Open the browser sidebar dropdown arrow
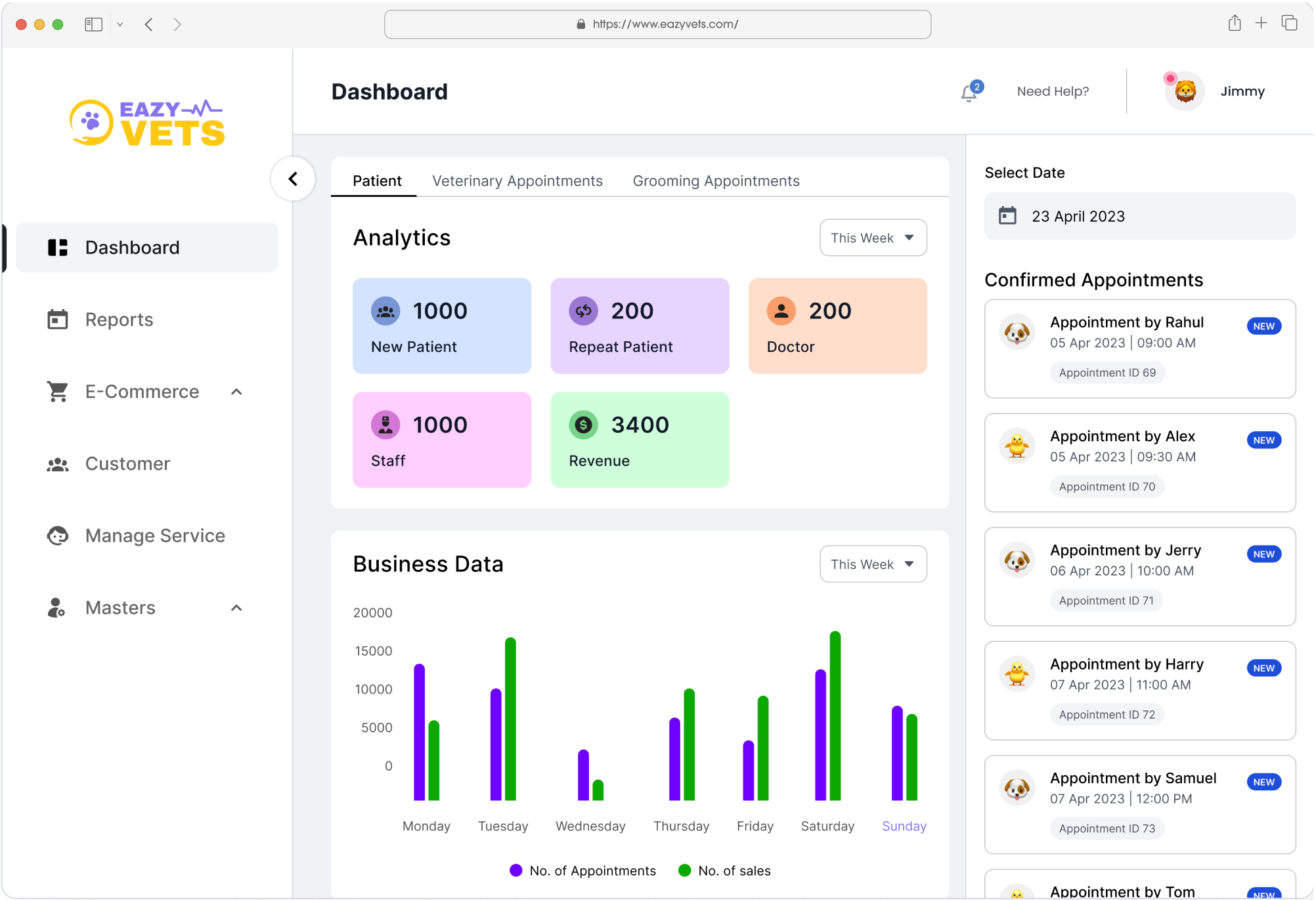The image size is (1316, 900). [120, 24]
